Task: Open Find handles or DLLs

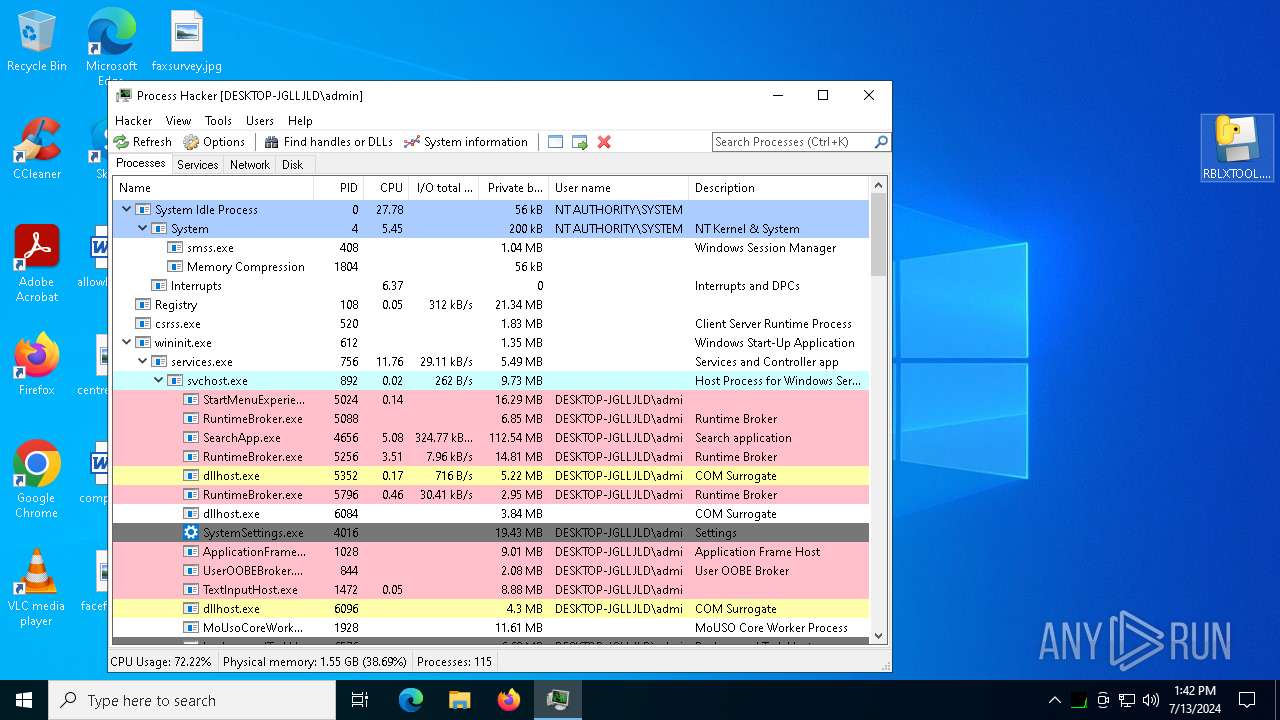Action: 328,142
